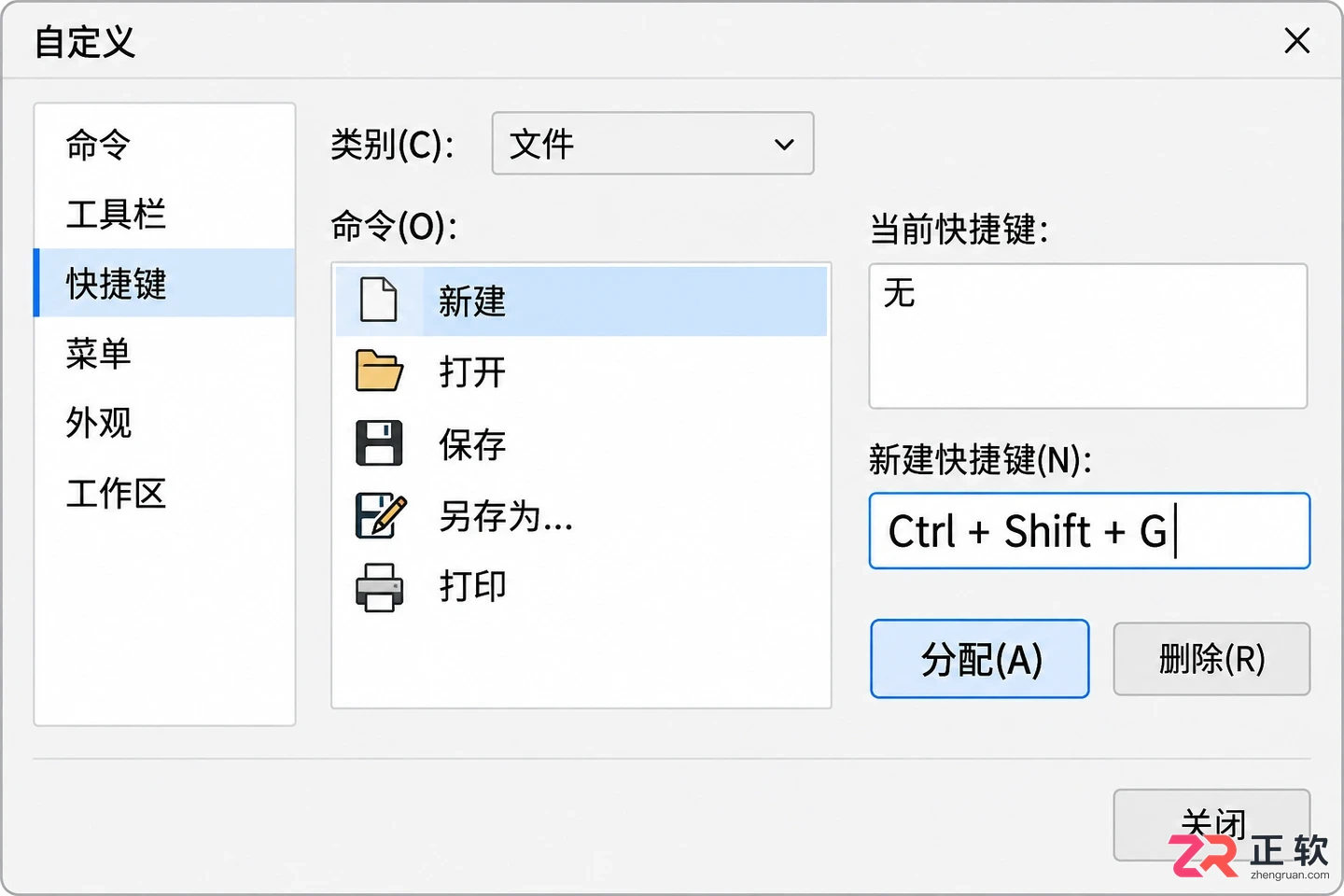The height and width of the screenshot is (896, 1344).
Task: Open the 类别 dropdown showing 文件
Action: point(652,144)
